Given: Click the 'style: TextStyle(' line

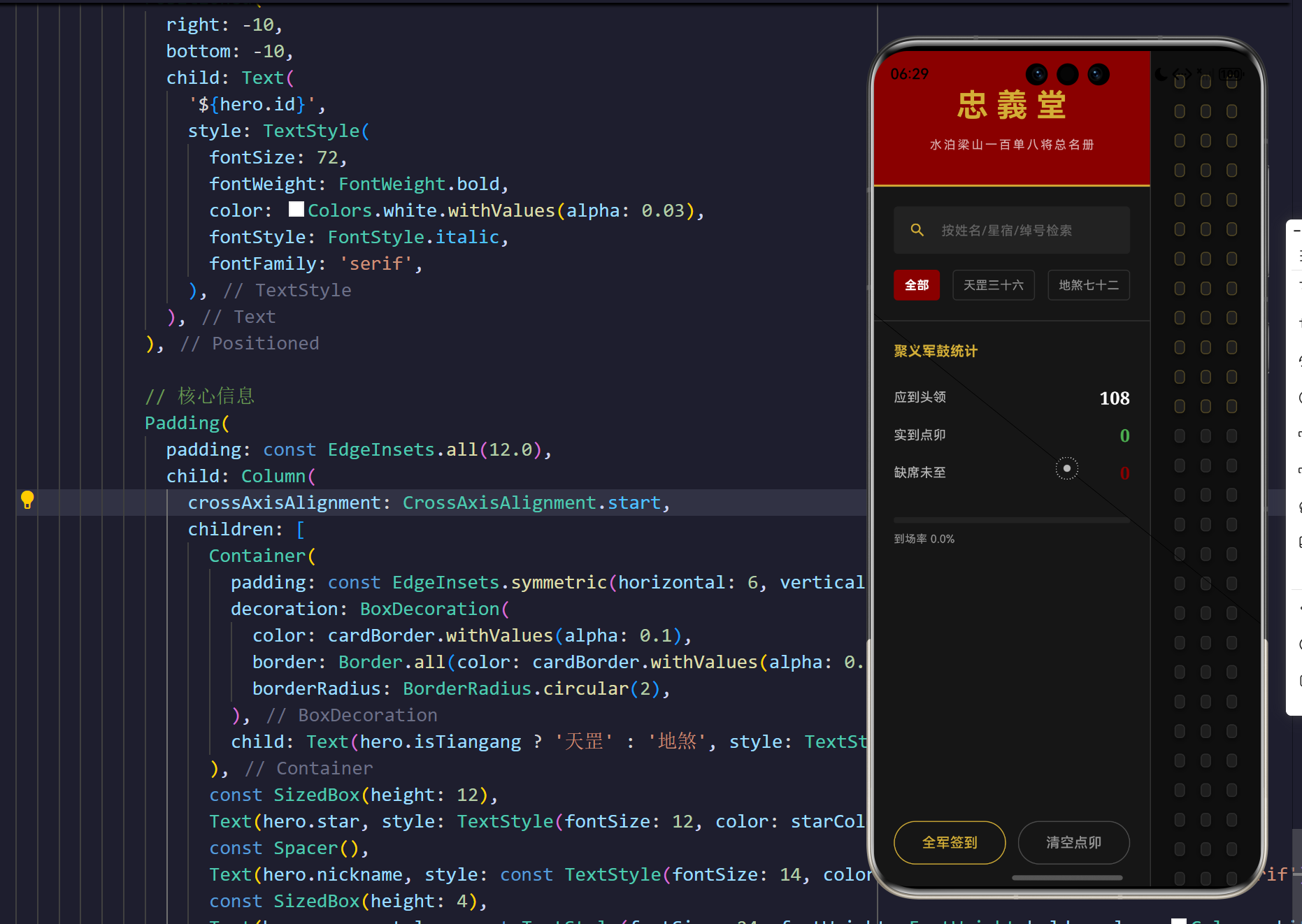Looking at the screenshot, I should coord(279,131).
